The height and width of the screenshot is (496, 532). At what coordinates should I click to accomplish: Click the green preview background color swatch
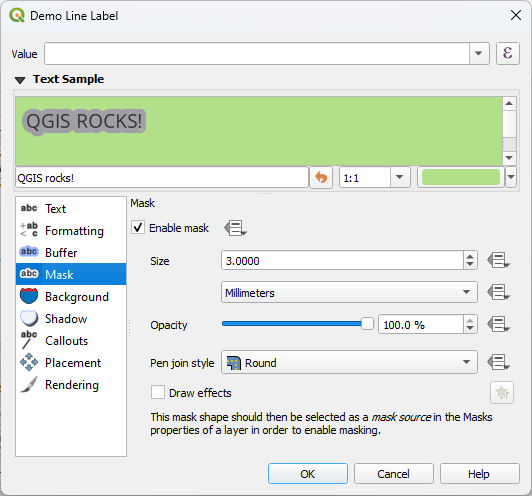click(461, 177)
